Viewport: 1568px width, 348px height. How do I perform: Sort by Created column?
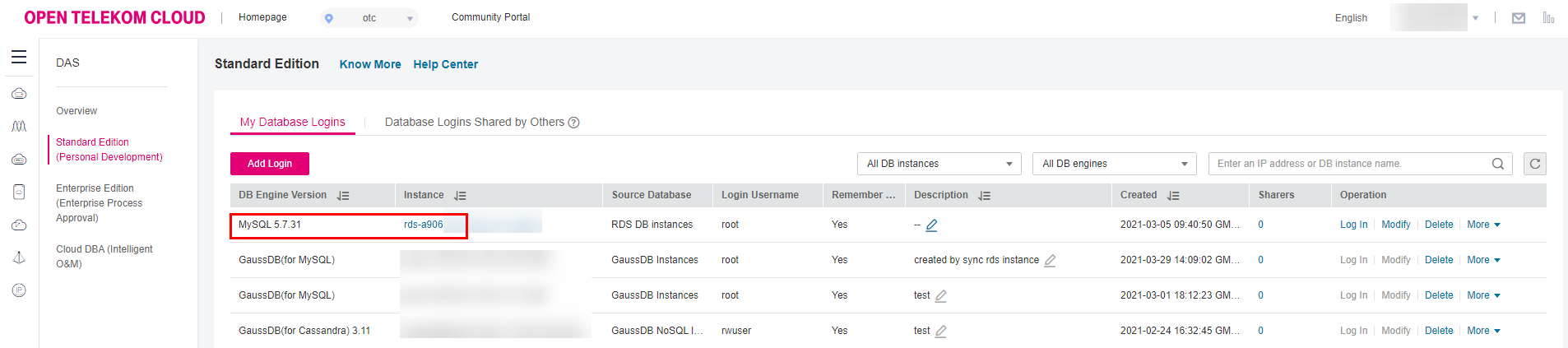coord(1173,196)
